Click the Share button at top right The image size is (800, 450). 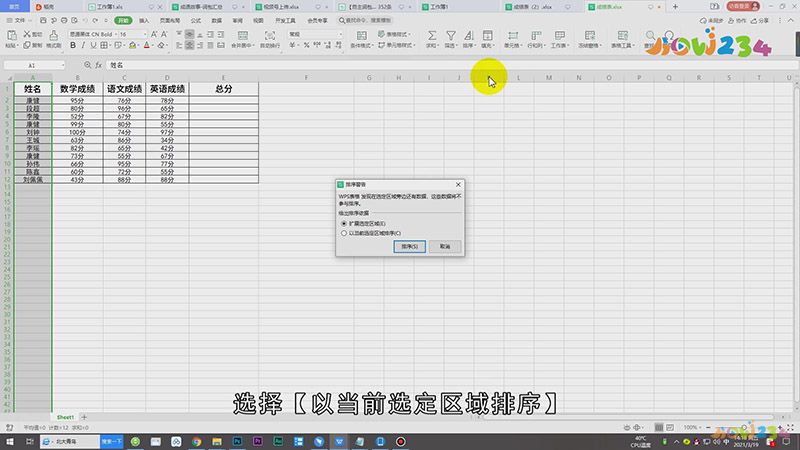coord(760,20)
